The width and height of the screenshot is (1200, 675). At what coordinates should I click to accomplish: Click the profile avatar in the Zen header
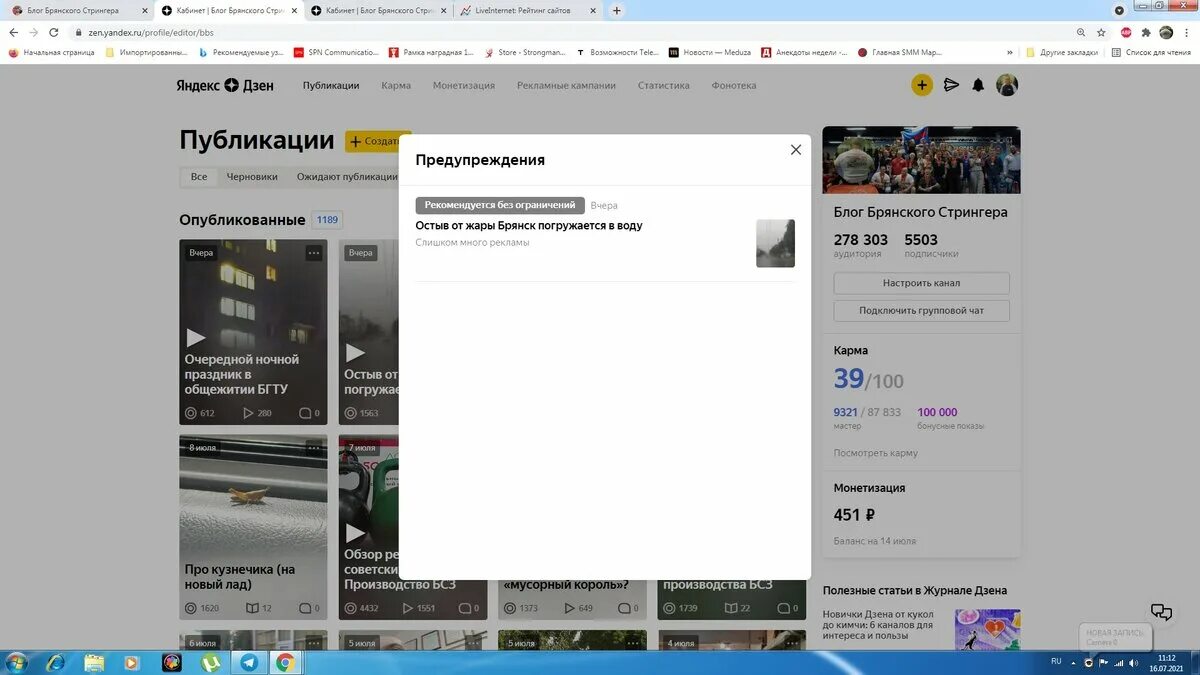(1006, 85)
